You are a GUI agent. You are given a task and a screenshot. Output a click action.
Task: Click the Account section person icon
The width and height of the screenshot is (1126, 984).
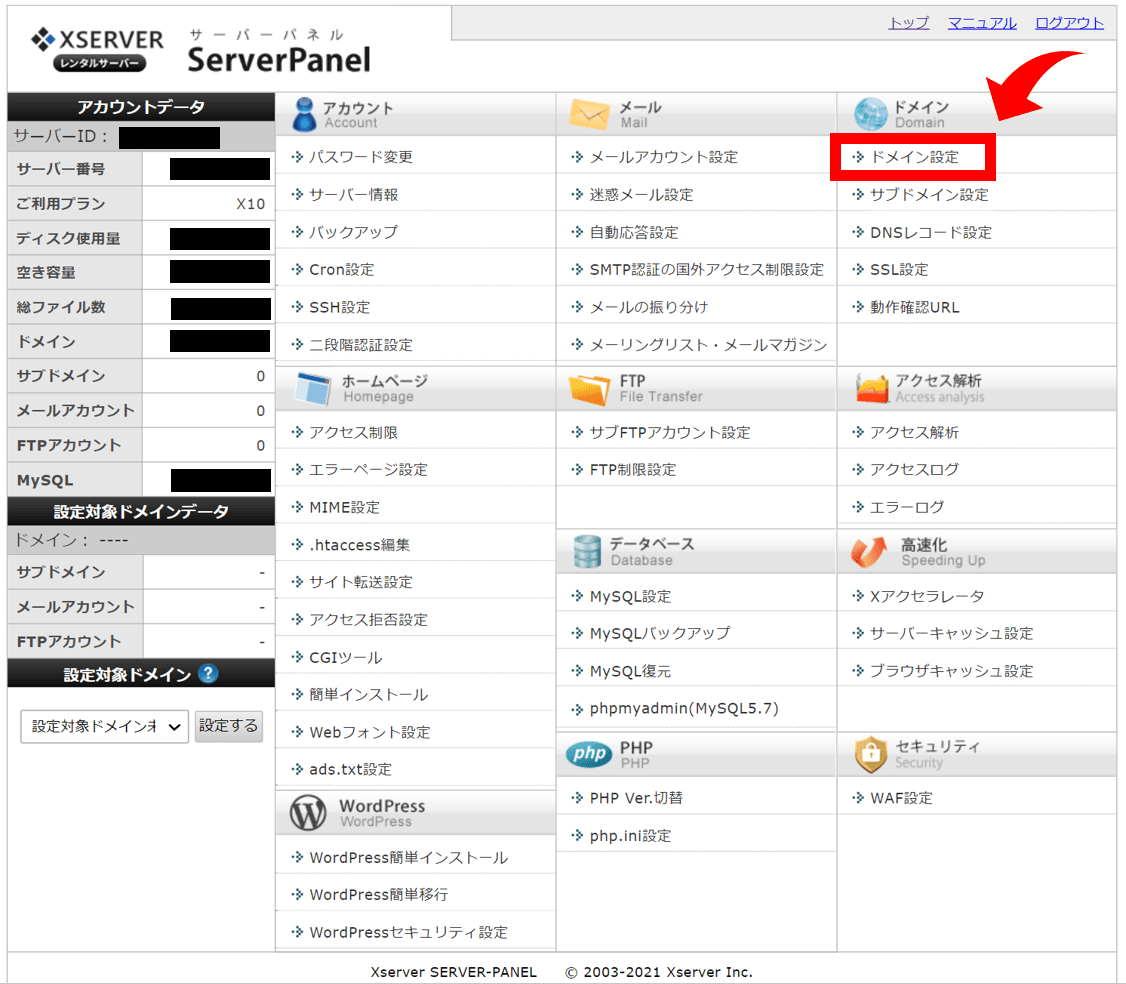pyautogui.click(x=304, y=114)
